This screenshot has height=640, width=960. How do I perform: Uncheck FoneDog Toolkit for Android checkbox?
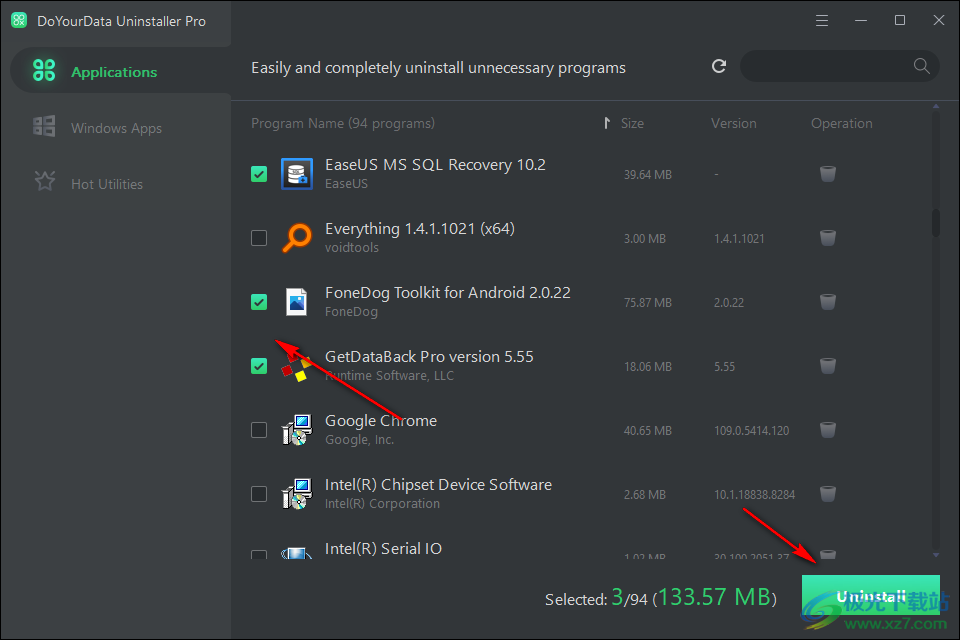259,302
